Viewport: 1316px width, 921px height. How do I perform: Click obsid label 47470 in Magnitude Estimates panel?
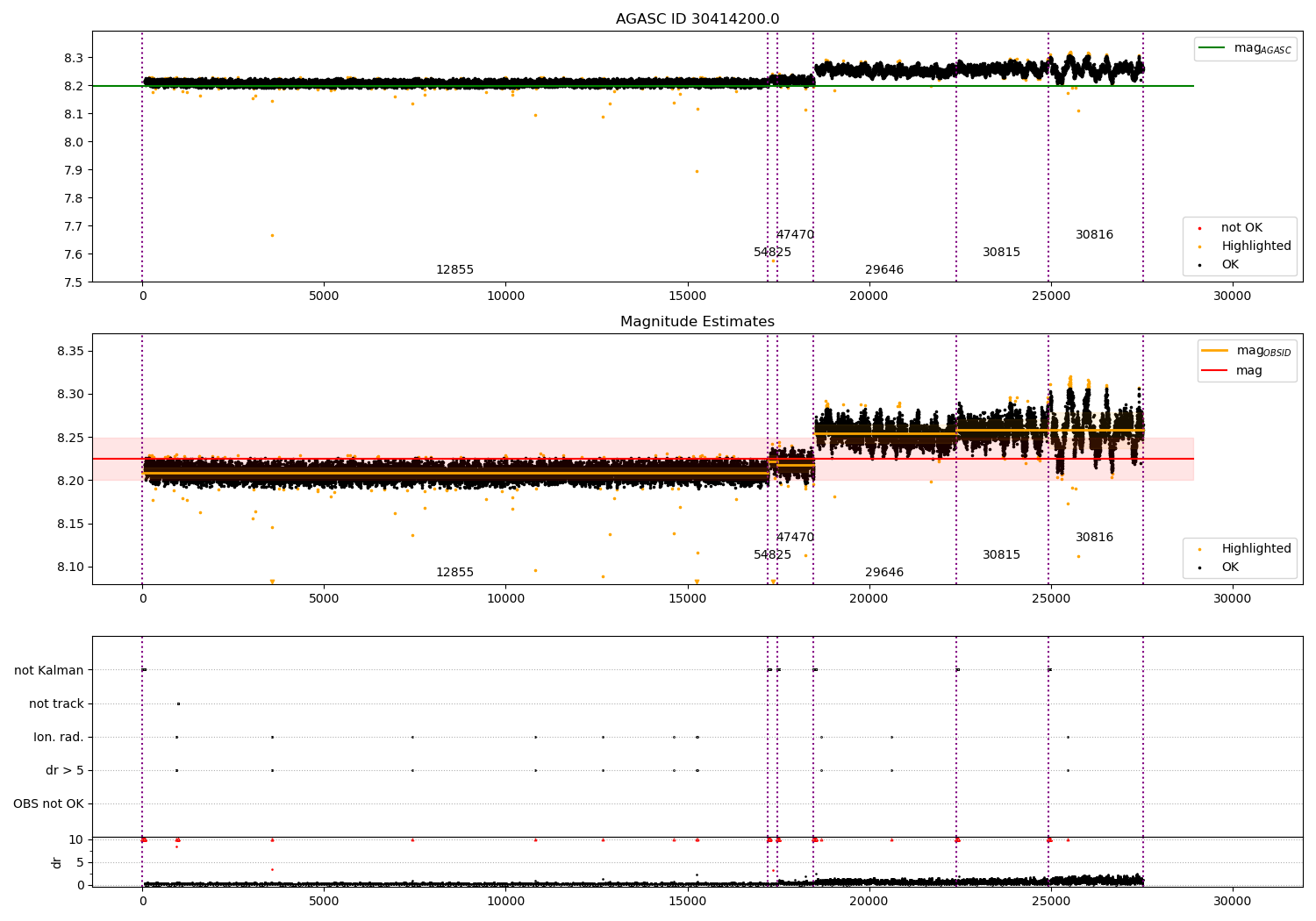click(x=795, y=538)
